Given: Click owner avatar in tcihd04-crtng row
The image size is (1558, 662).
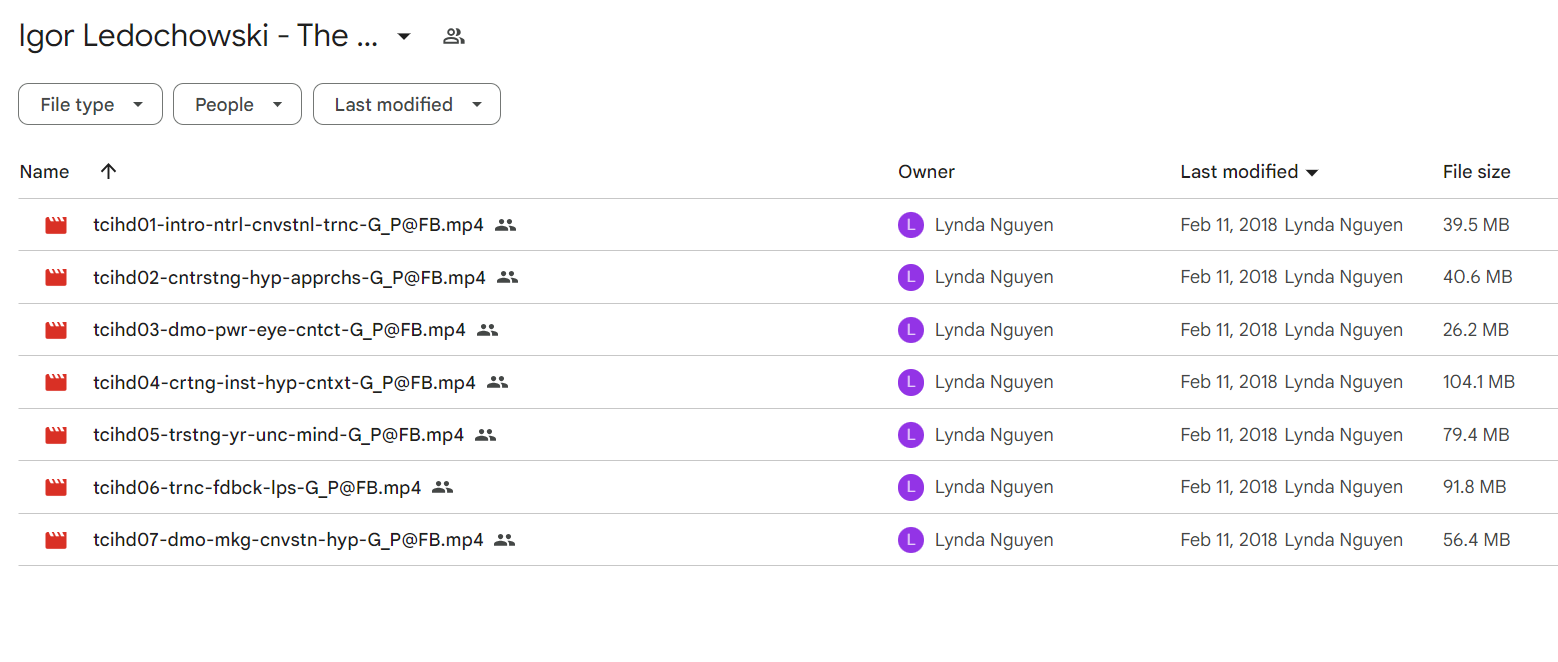Looking at the screenshot, I should [910, 382].
